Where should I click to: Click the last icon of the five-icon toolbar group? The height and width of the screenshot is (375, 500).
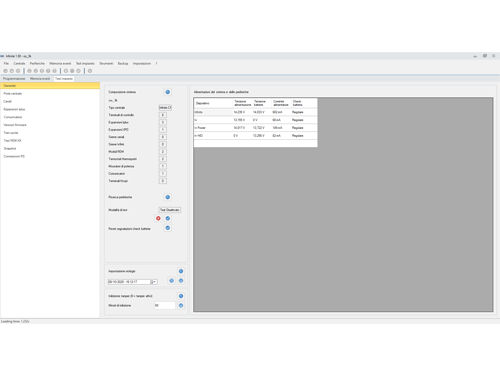point(55,71)
